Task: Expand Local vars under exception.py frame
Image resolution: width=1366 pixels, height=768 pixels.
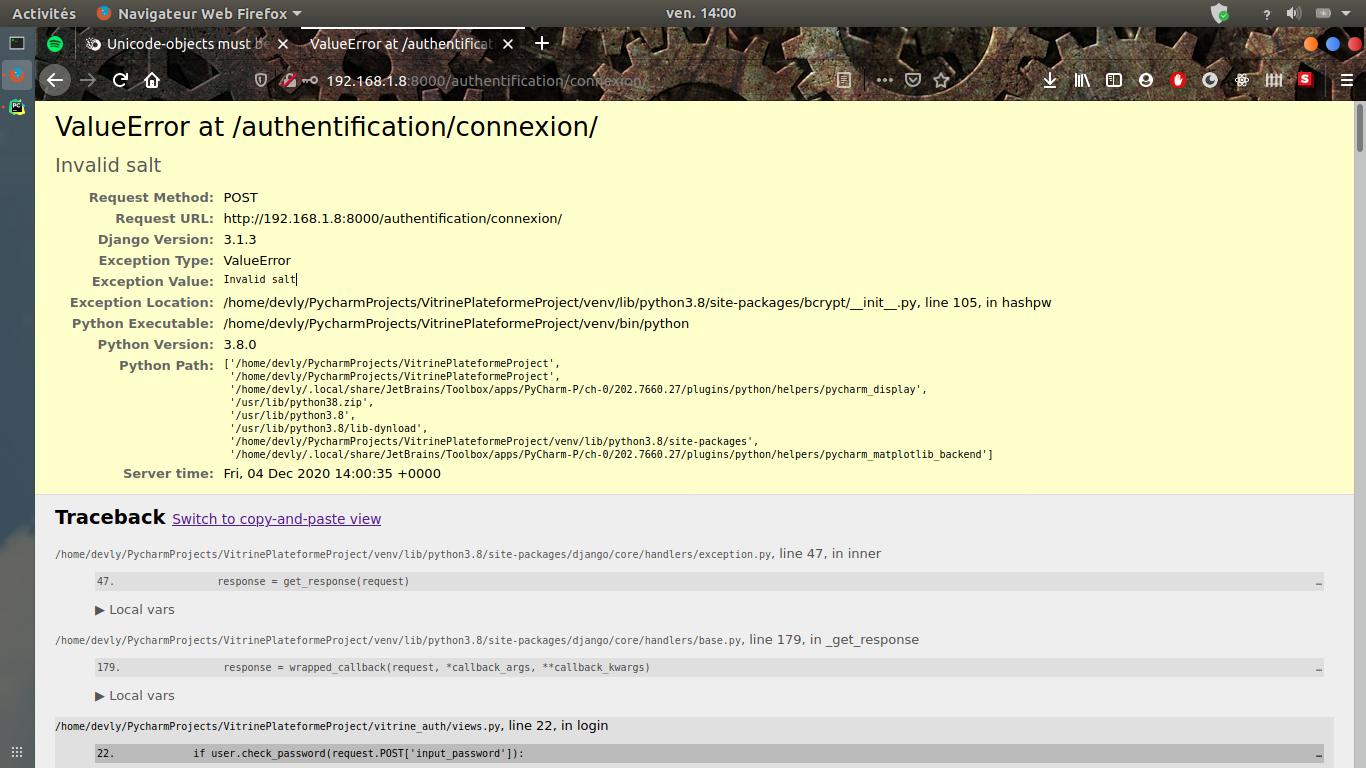Action: click(x=133, y=609)
